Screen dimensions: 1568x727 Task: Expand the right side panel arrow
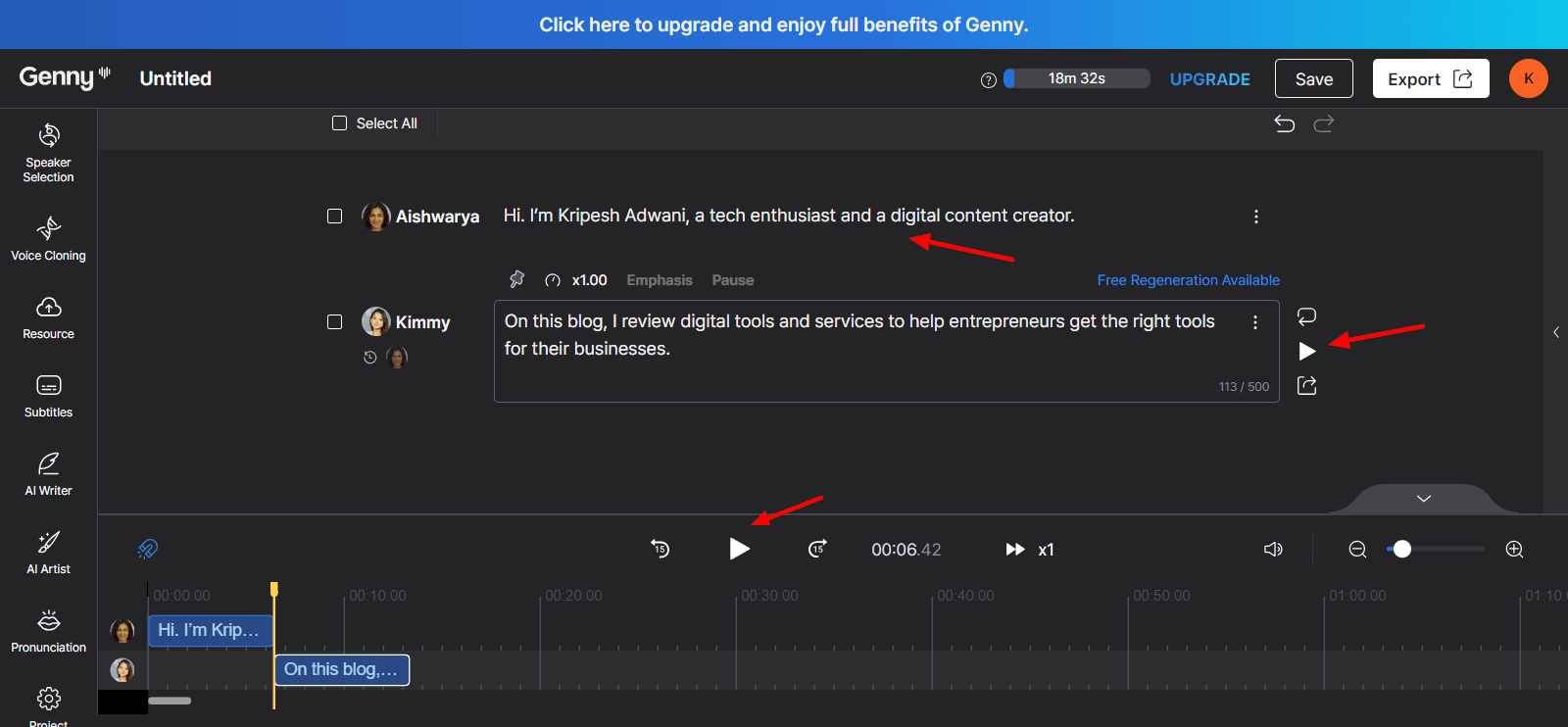[1556, 332]
